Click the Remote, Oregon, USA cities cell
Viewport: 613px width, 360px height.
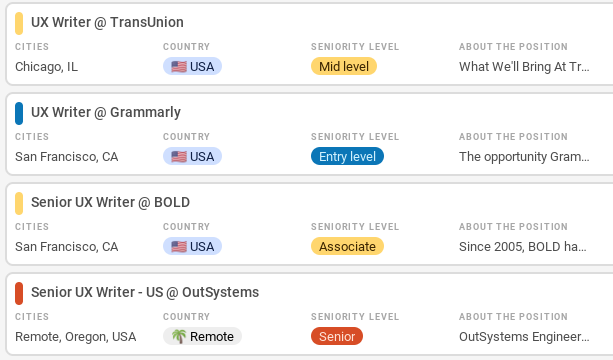click(75, 337)
